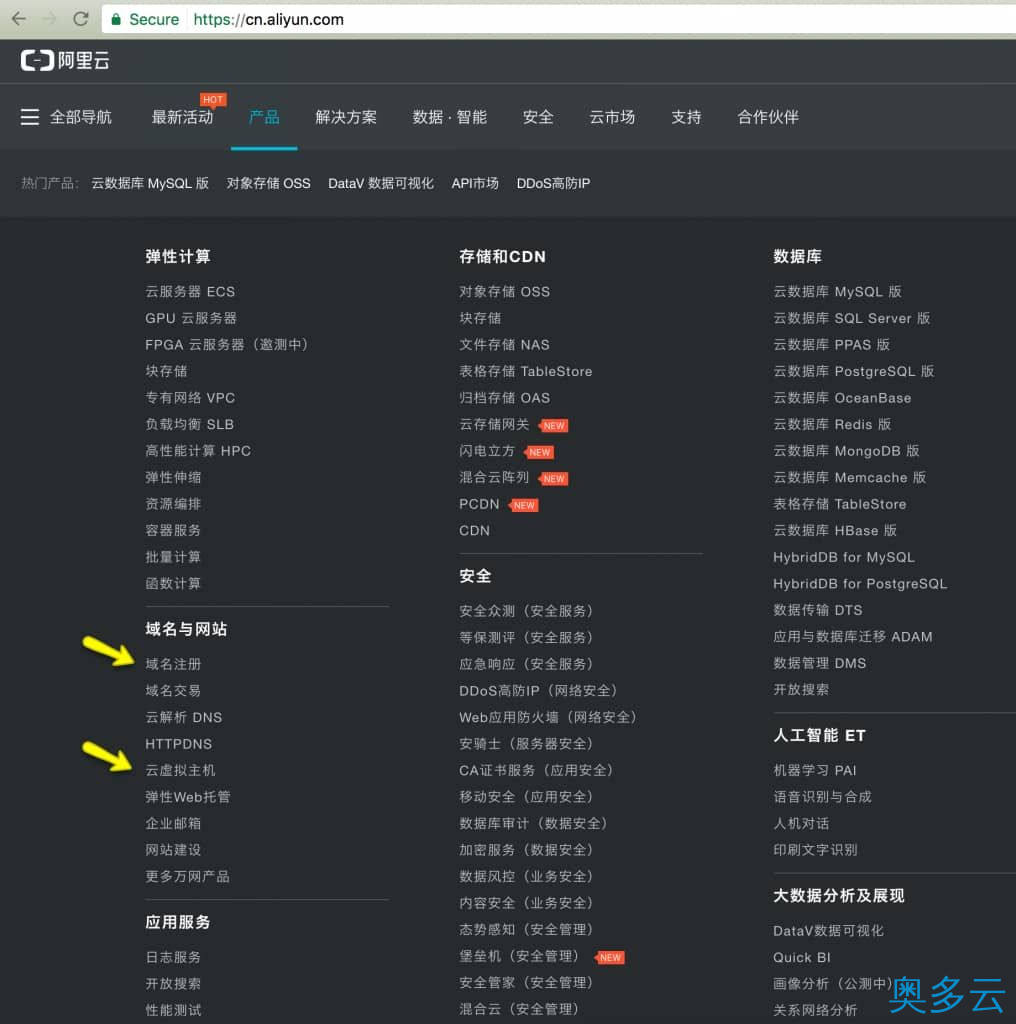Image resolution: width=1016 pixels, height=1024 pixels.
Task: Open FPGA 云服务器 (邀测中) link
Action: click(226, 345)
